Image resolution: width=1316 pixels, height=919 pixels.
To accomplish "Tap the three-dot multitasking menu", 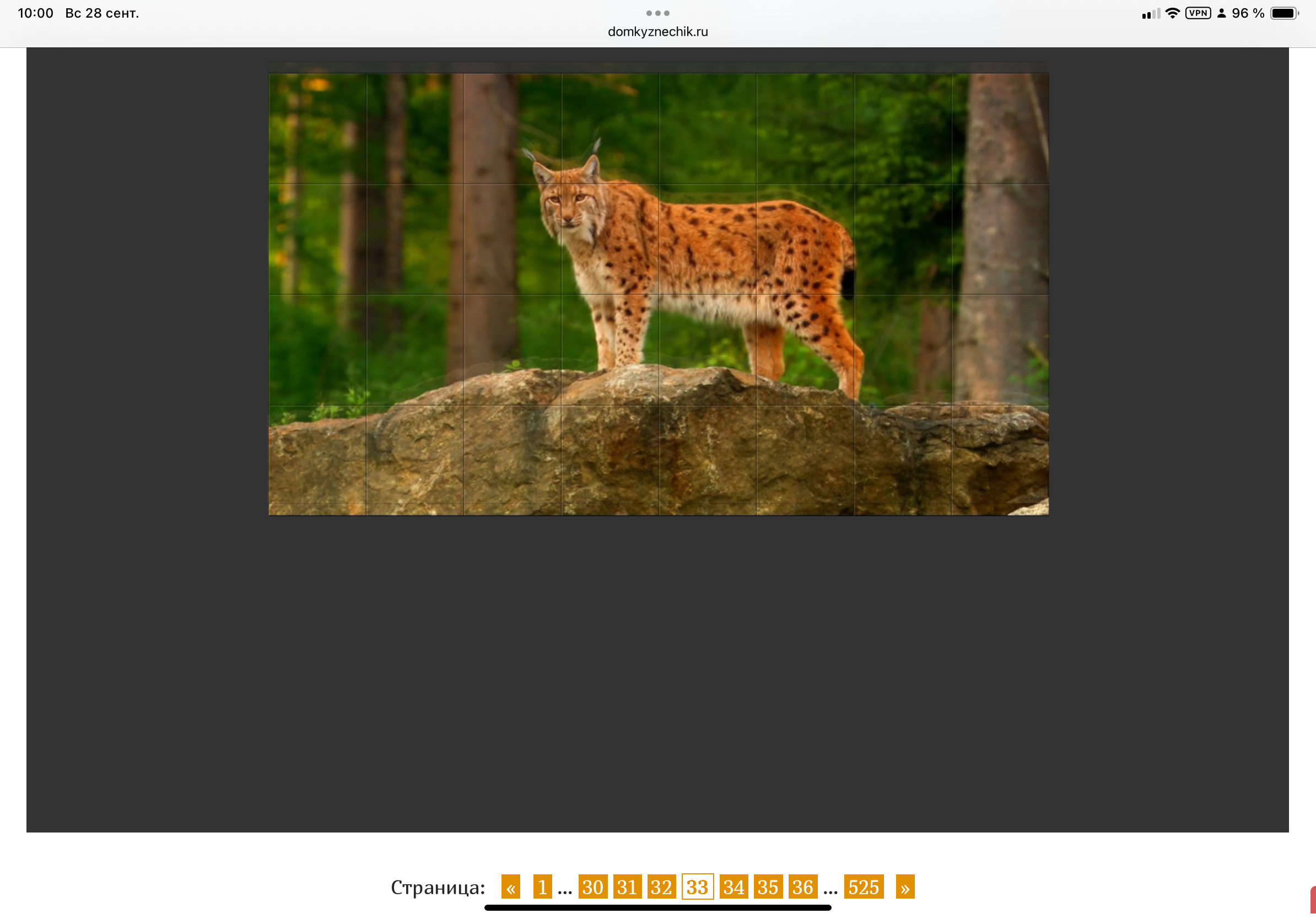I will (x=657, y=13).
